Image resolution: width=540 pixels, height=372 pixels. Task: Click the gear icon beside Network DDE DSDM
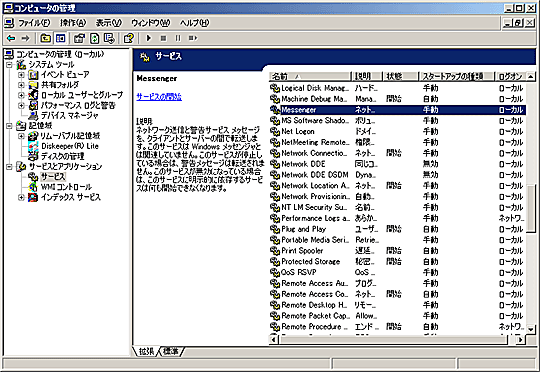click(x=275, y=175)
